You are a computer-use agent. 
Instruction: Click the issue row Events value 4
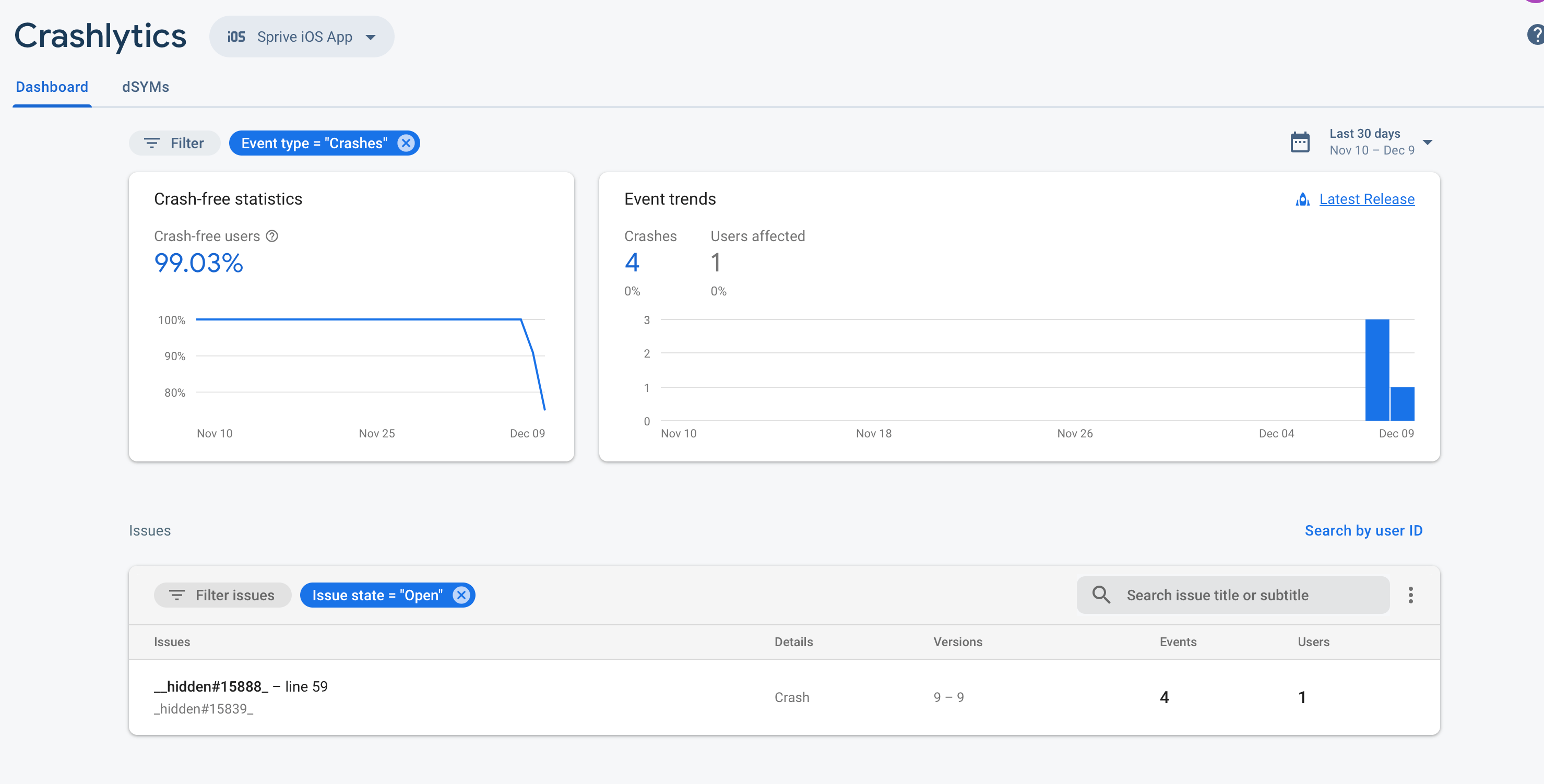point(1164,697)
